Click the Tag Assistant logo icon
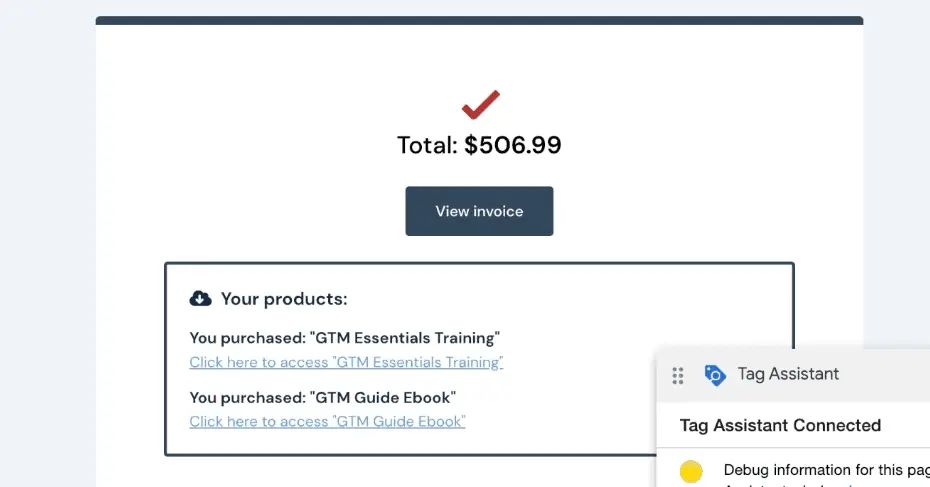The image size is (930, 487). point(714,375)
